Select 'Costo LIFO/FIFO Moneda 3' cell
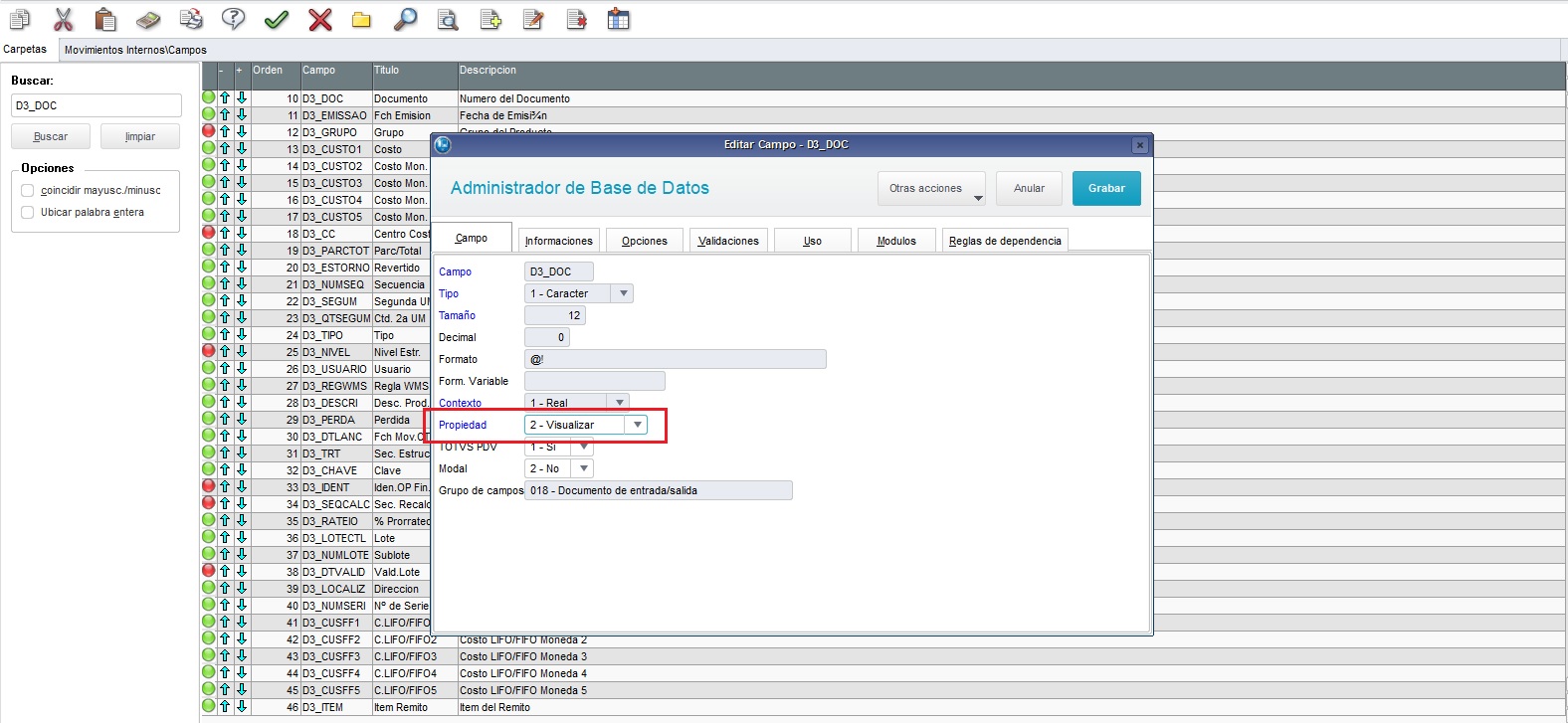The width and height of the screenshot is (1568, 723). [x=1012, y=656]
